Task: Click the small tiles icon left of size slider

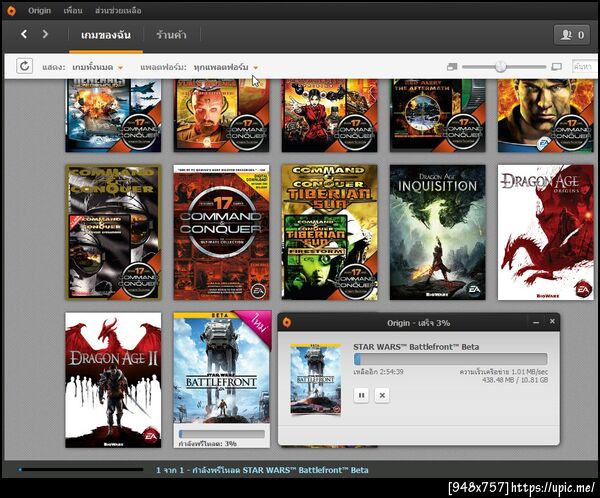Action: click(452, 67)
